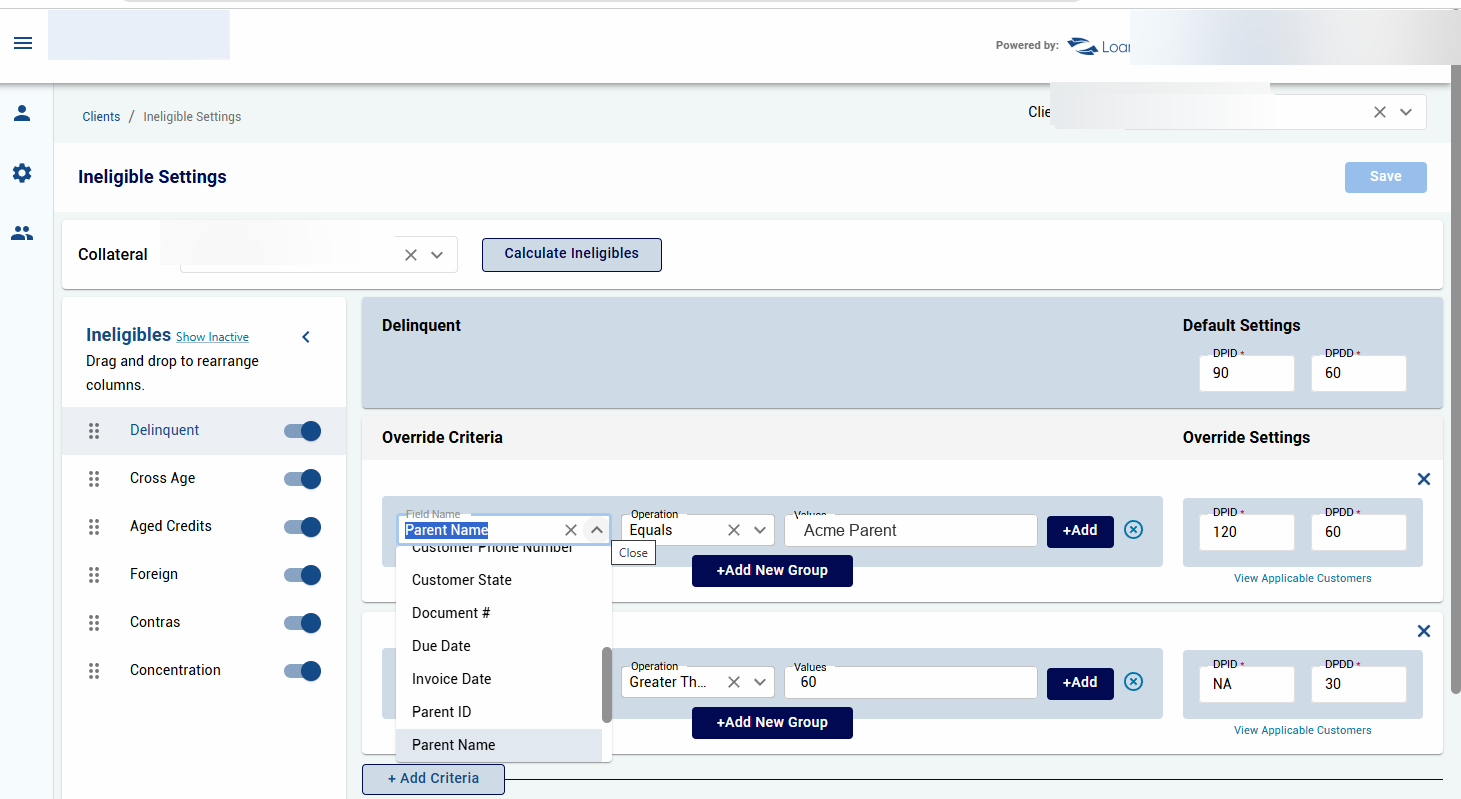Screen dimensions: 1461x799
Task: Click +Add New Group under first criteria
Action: click(772, 571)
